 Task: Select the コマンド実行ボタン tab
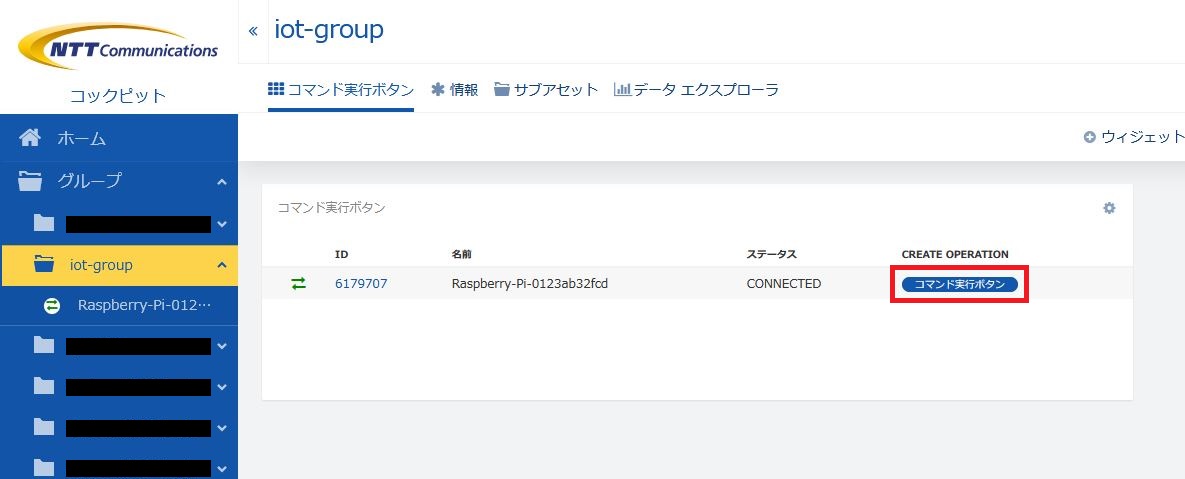pos(341,89)
